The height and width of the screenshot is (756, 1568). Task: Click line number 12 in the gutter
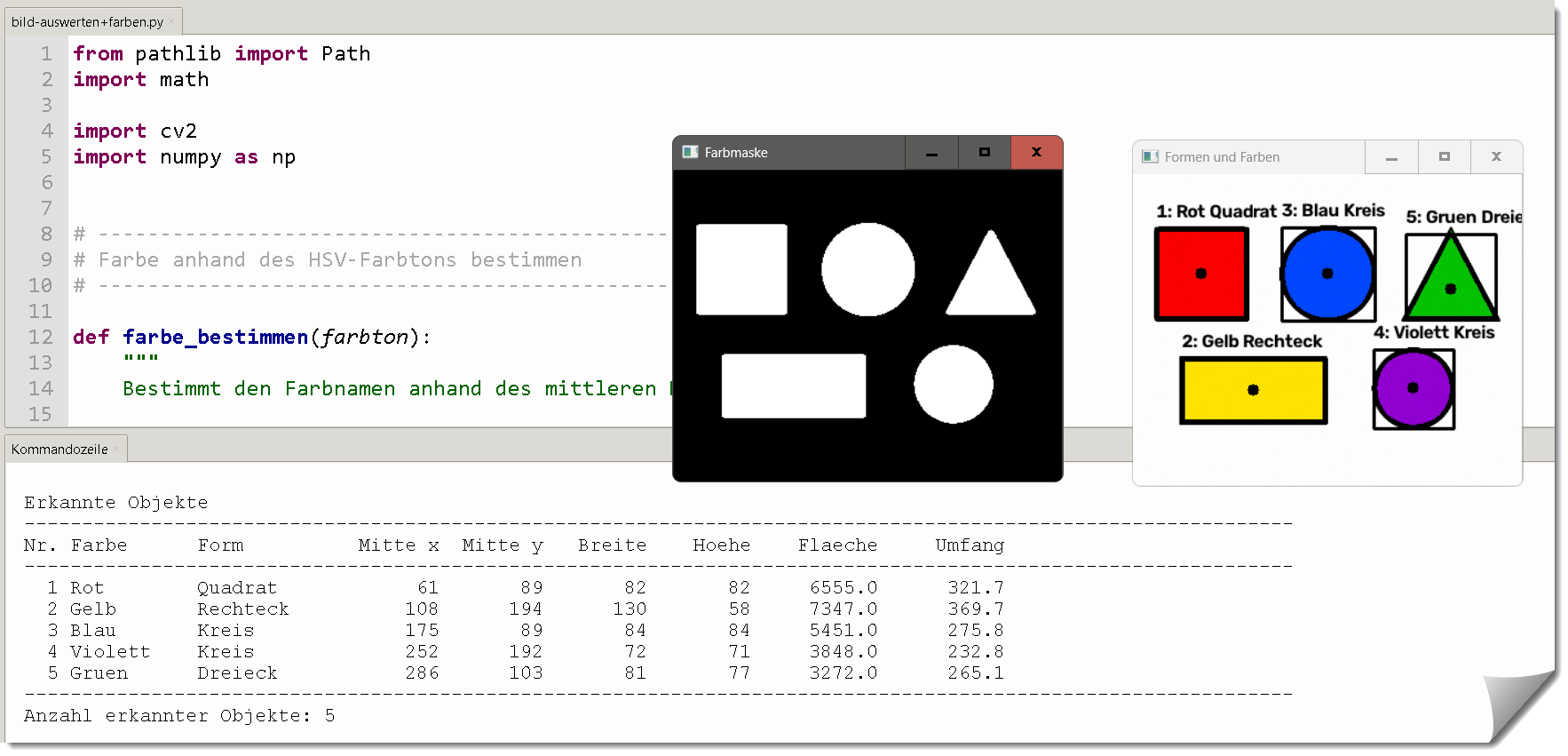(x=40, y=337)
